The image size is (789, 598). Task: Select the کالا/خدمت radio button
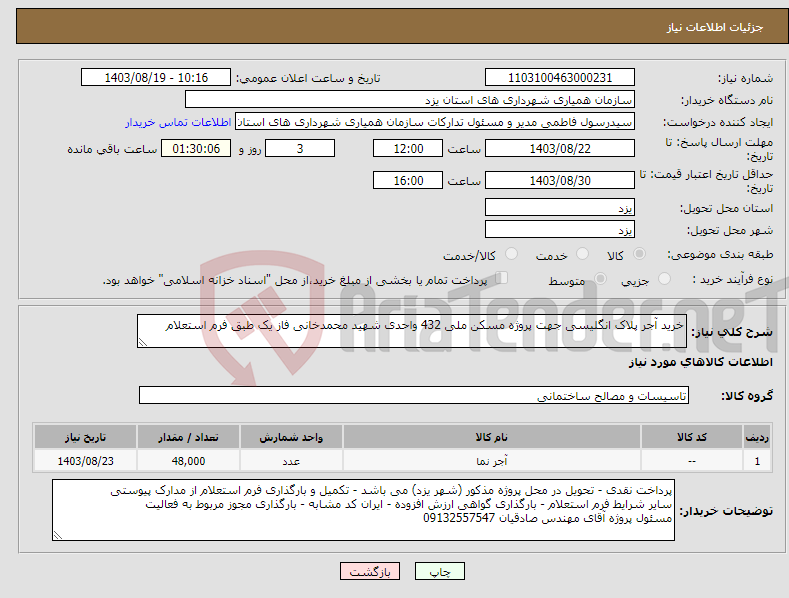pos(511,254)
